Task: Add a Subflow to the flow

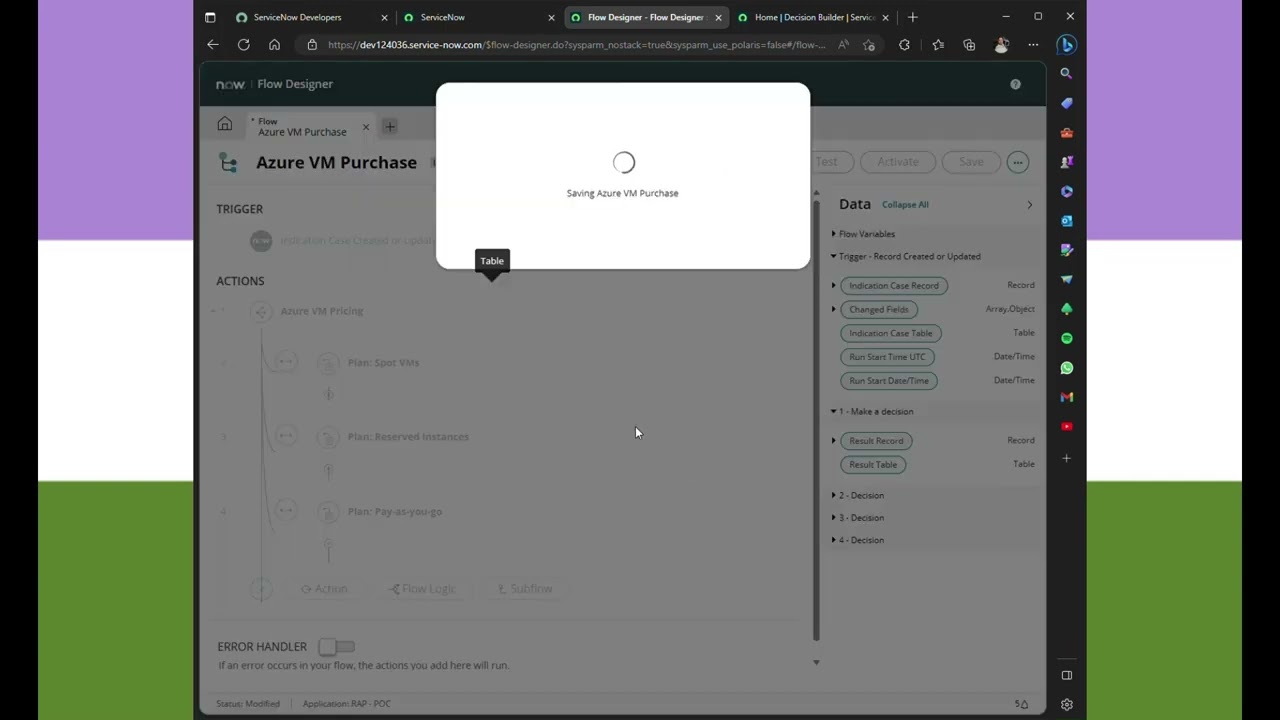Action: [x=525, y=589]
